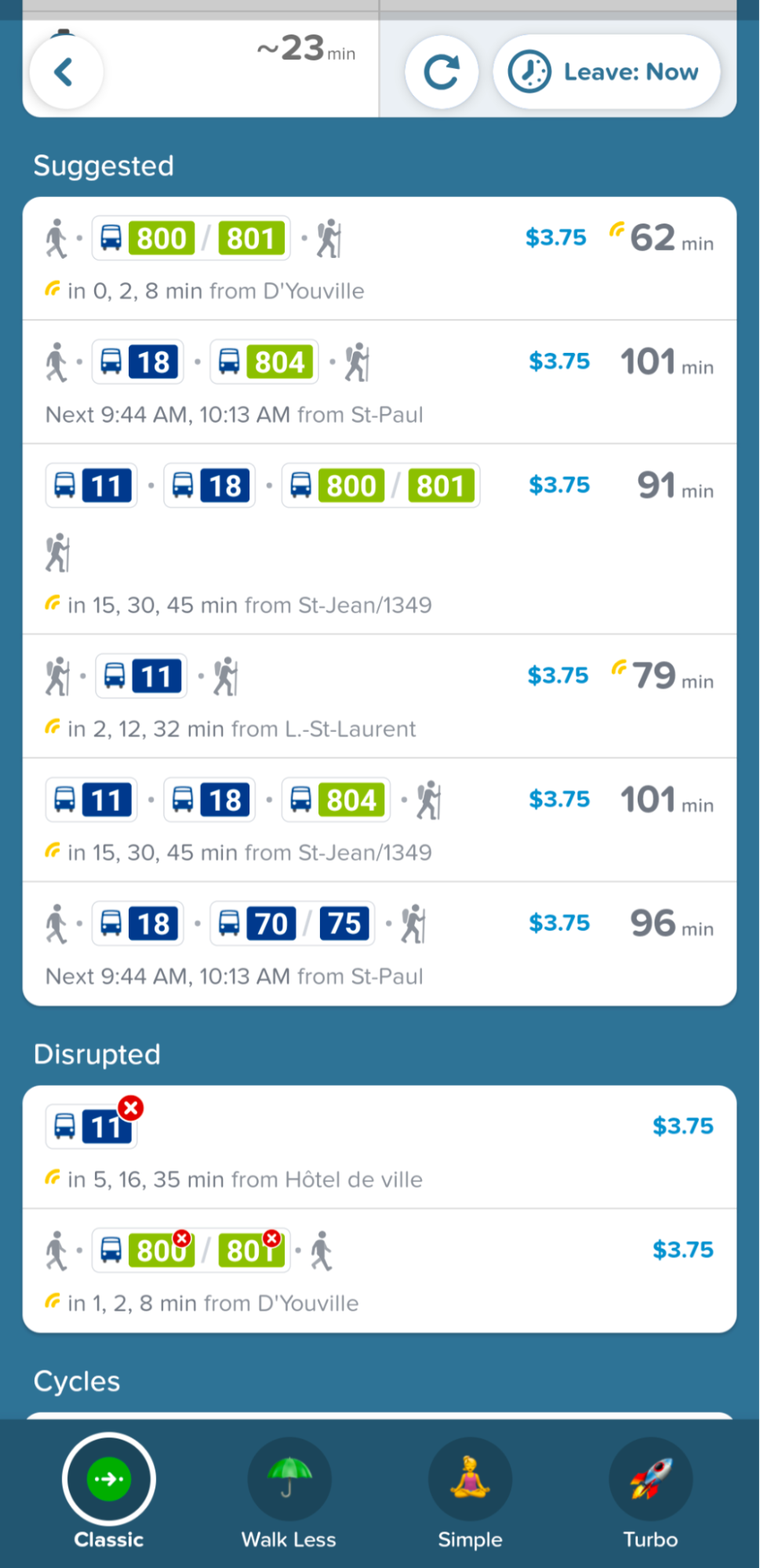Tap the Cycles section heading
The height and width of the screenshot is (1568, 760).
click(x=77, y=1381)
